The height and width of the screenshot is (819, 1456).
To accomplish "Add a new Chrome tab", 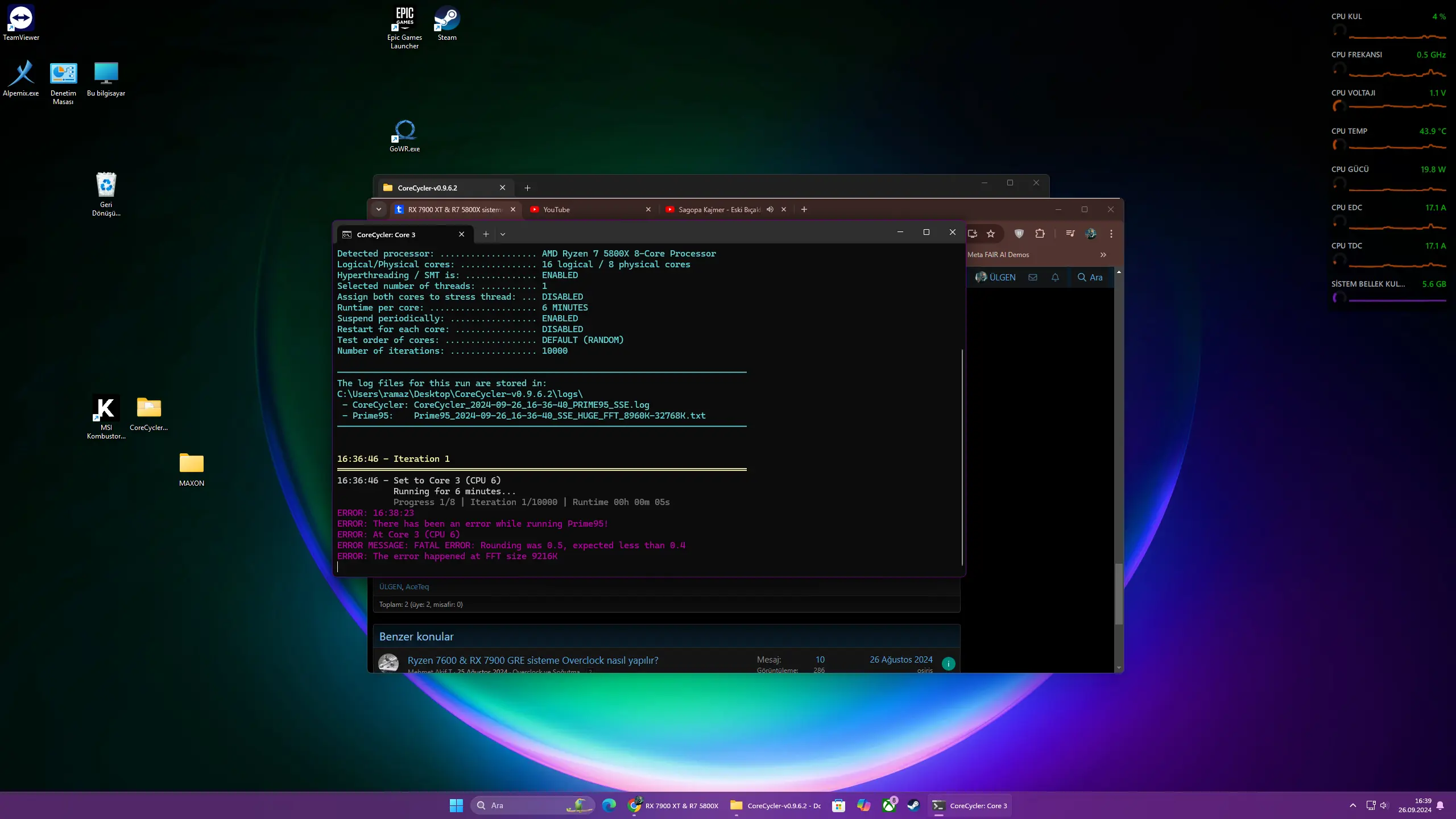I will click(804, 209).
